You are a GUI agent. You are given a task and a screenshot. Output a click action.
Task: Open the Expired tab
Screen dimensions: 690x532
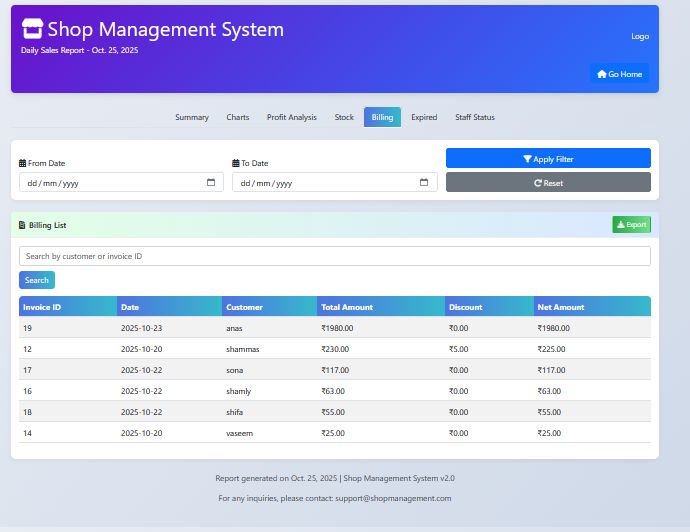point(424,117)
